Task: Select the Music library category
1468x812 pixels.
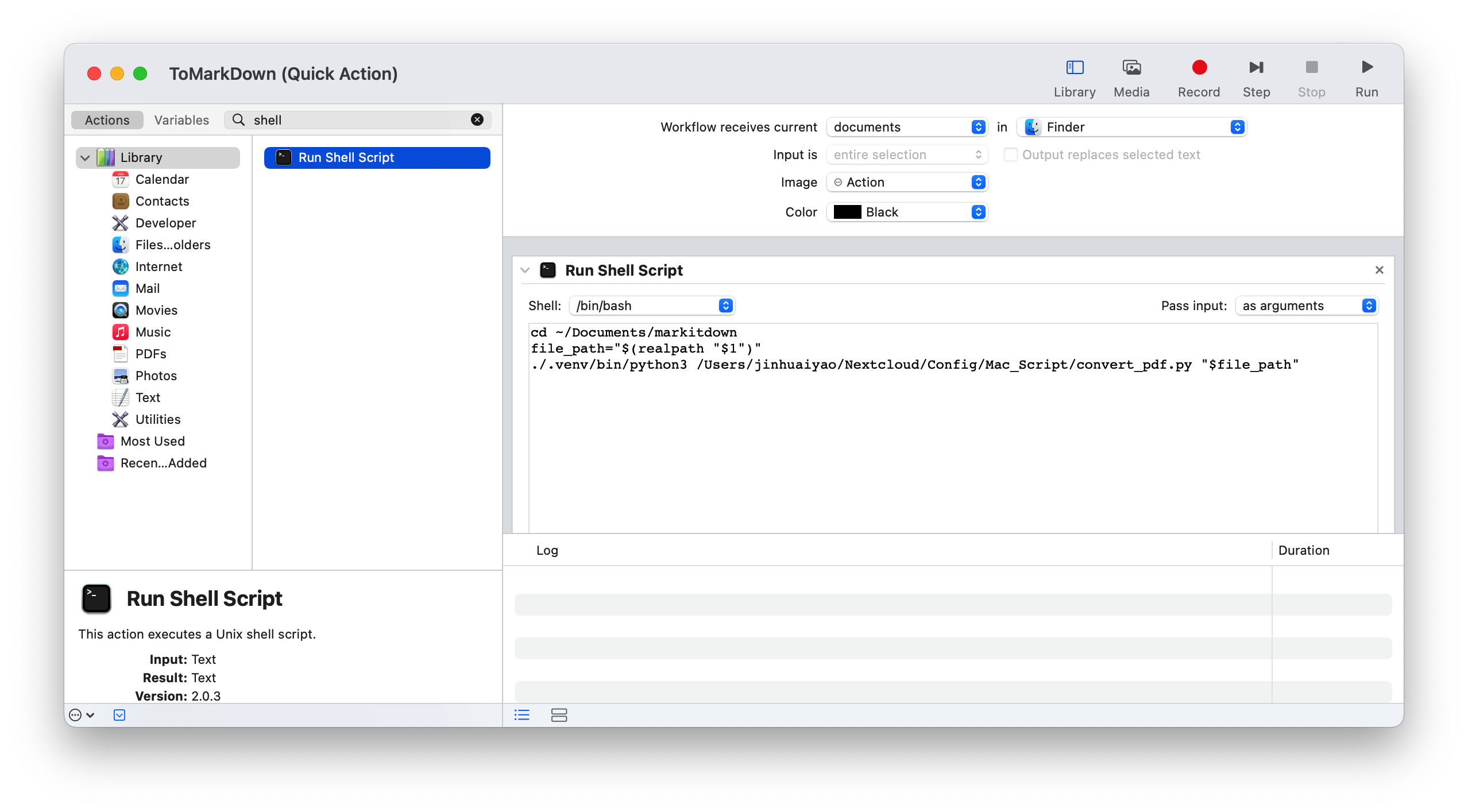Action: point(153,332)
